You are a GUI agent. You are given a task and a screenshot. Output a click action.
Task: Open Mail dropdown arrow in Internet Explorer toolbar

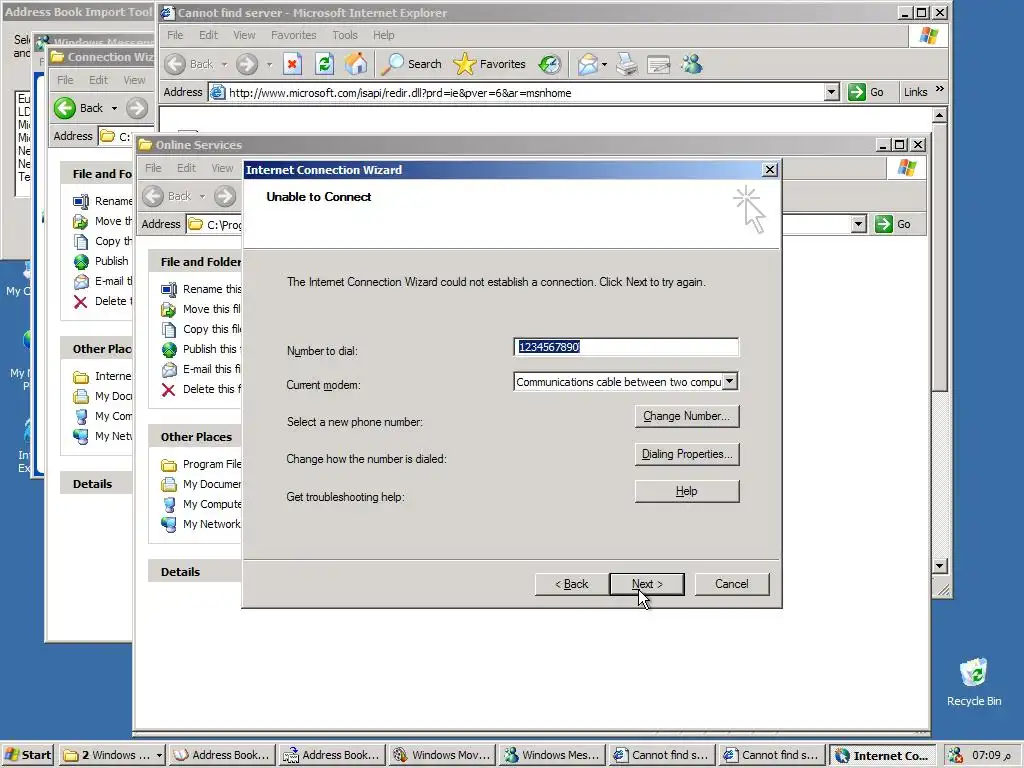click(604, 64)
